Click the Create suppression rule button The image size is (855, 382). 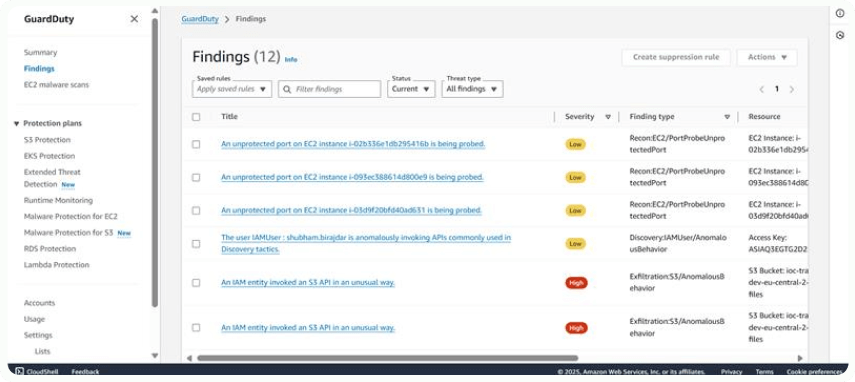676,57
